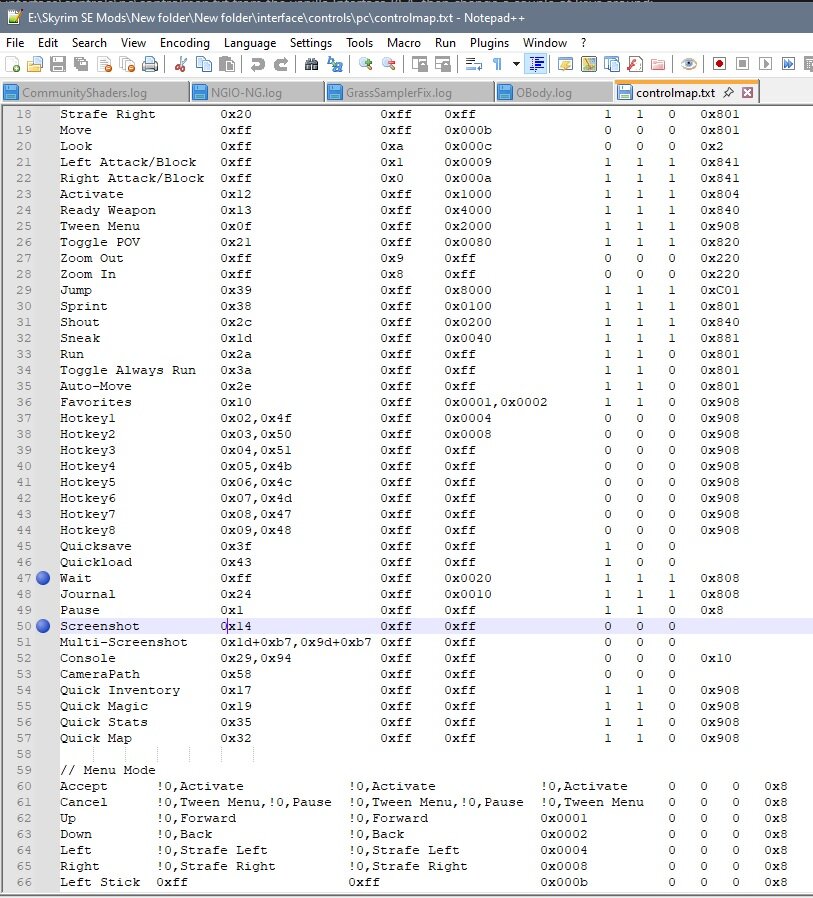
Task: Undo last edit with Undo arrow
Action: pos(258,64)
